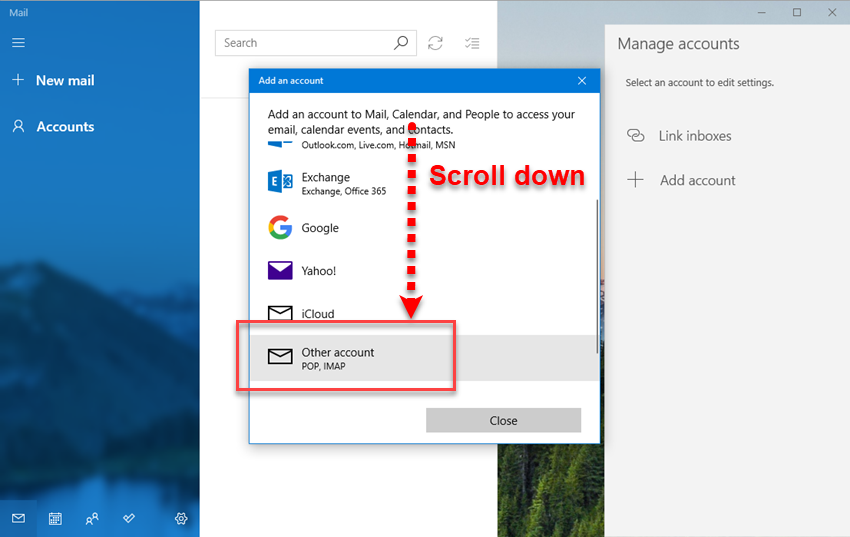Open Calendar from bottom bar

click(55, 519)
